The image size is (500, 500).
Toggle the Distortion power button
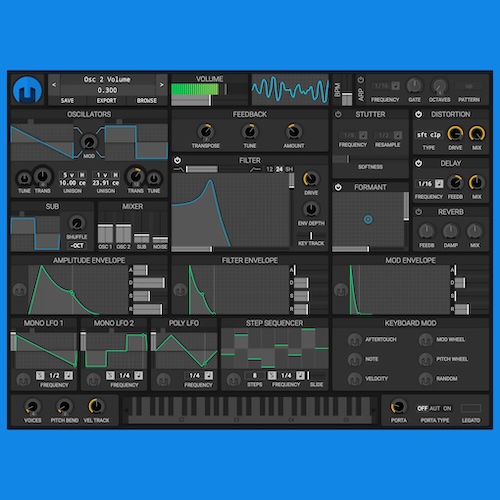(x=418, y=114)
